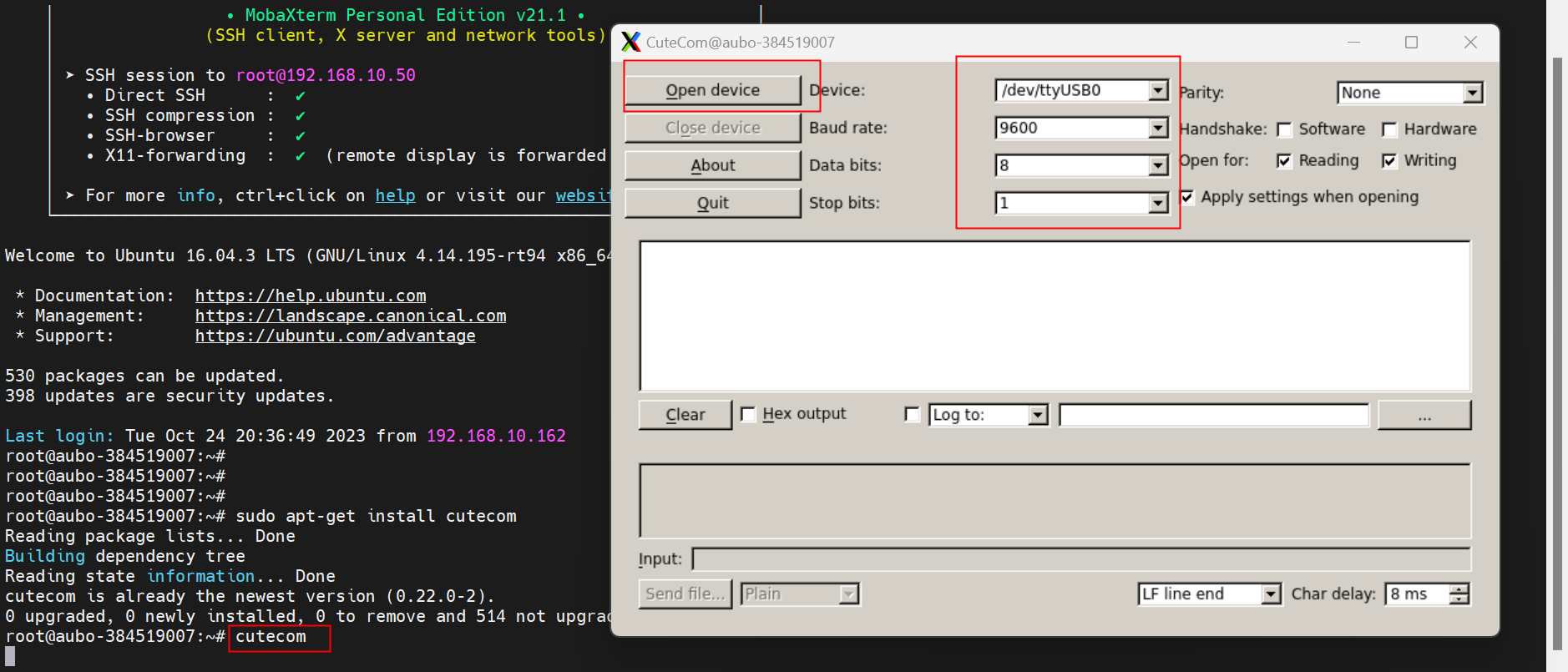The width and height of the screenshot is (1568, 672).
Task: Open the ubuntu.com/advantage link in terminal
Action: [336, 336]
